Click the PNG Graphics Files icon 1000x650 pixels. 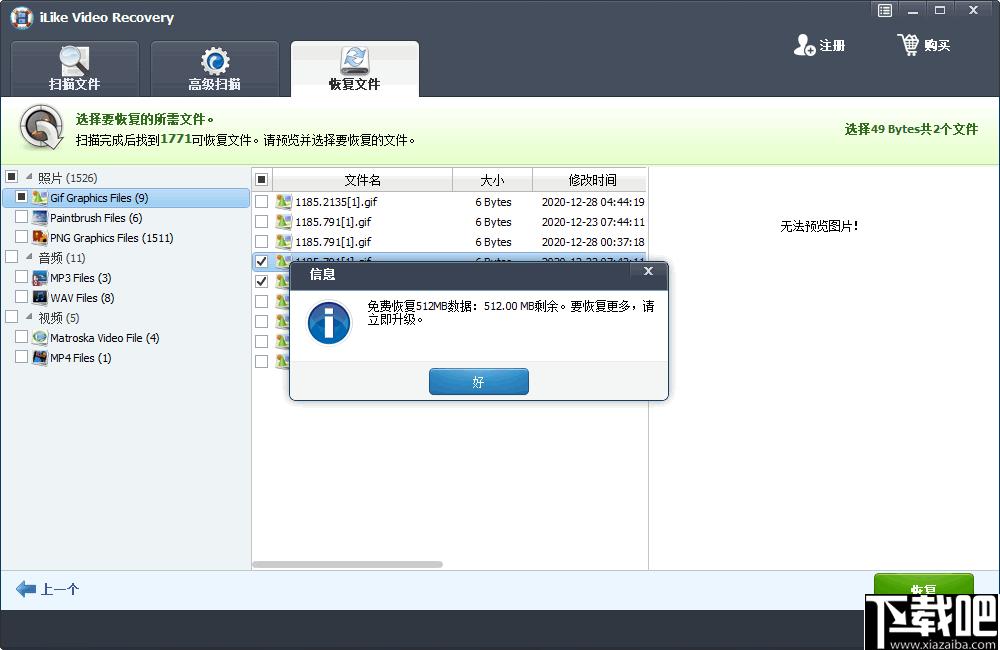[40, 238]
